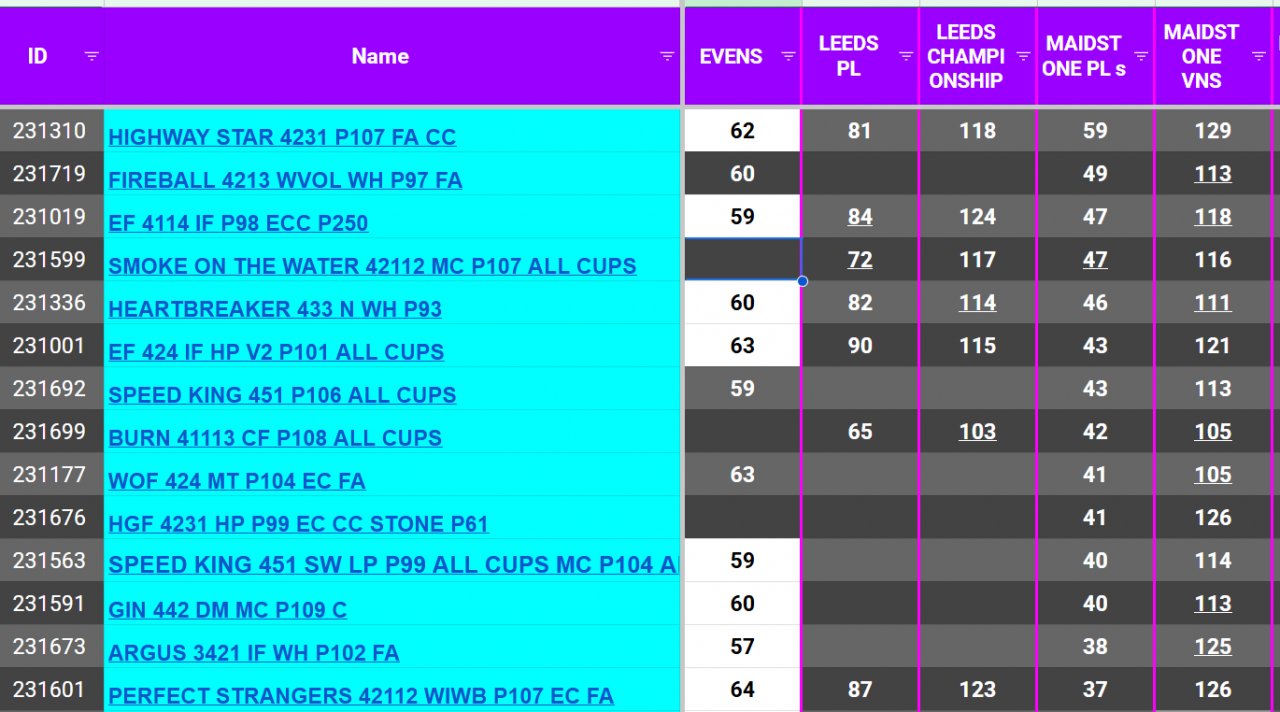This screenshot has height=712, width=1280.
Task: Open LEEDS CHAMPIONSHIP column filter
Action: (x=1023, y=56)
